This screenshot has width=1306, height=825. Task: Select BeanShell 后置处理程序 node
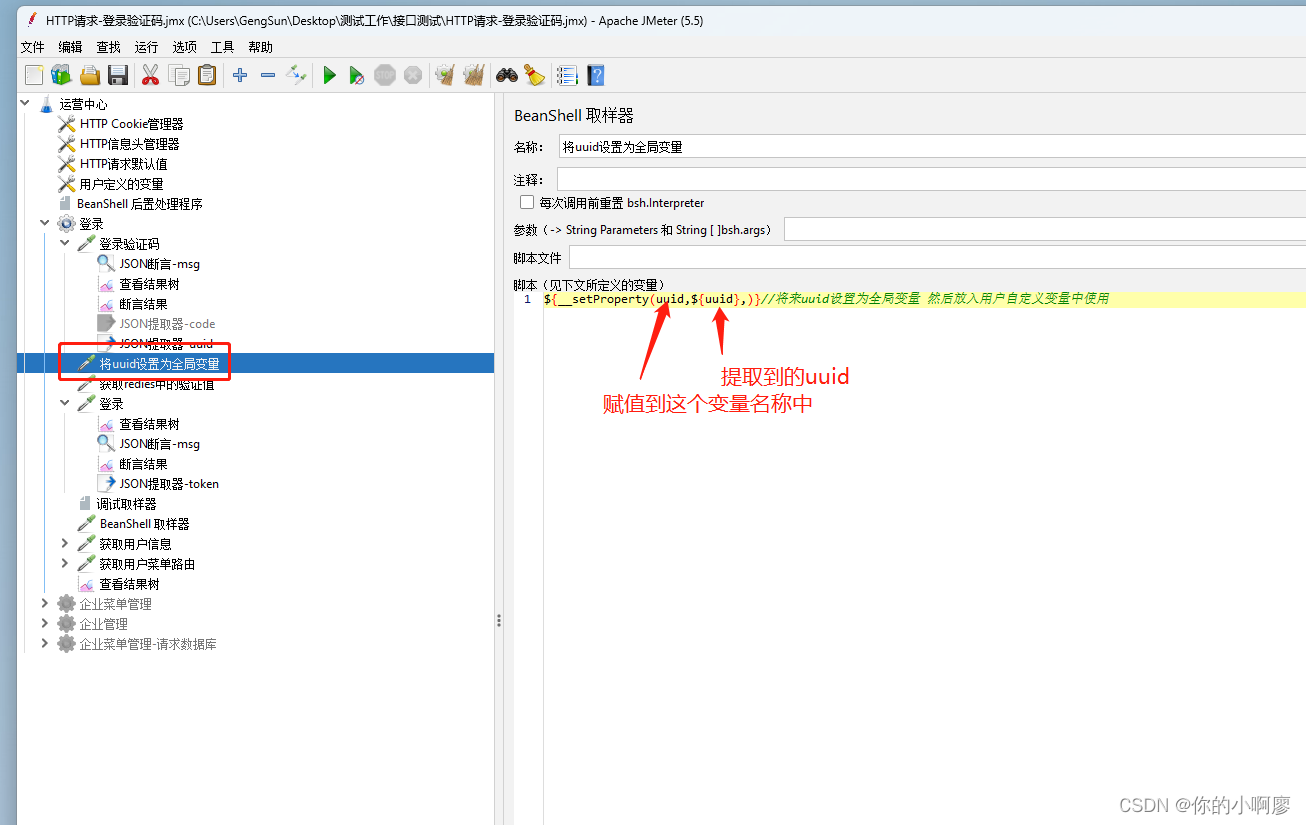coord(139,204)
